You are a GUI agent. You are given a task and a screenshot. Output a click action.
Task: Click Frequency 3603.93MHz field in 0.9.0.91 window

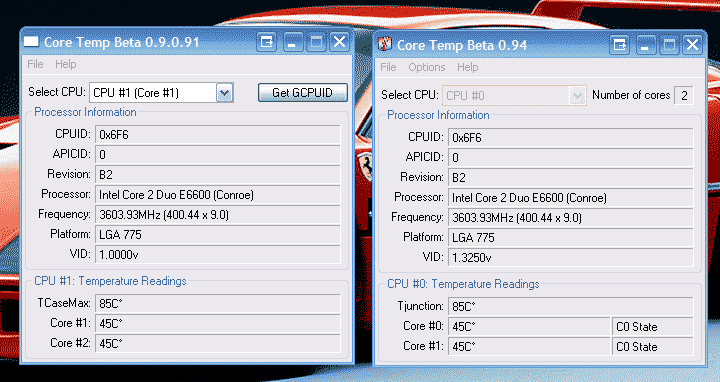point(218,214)
